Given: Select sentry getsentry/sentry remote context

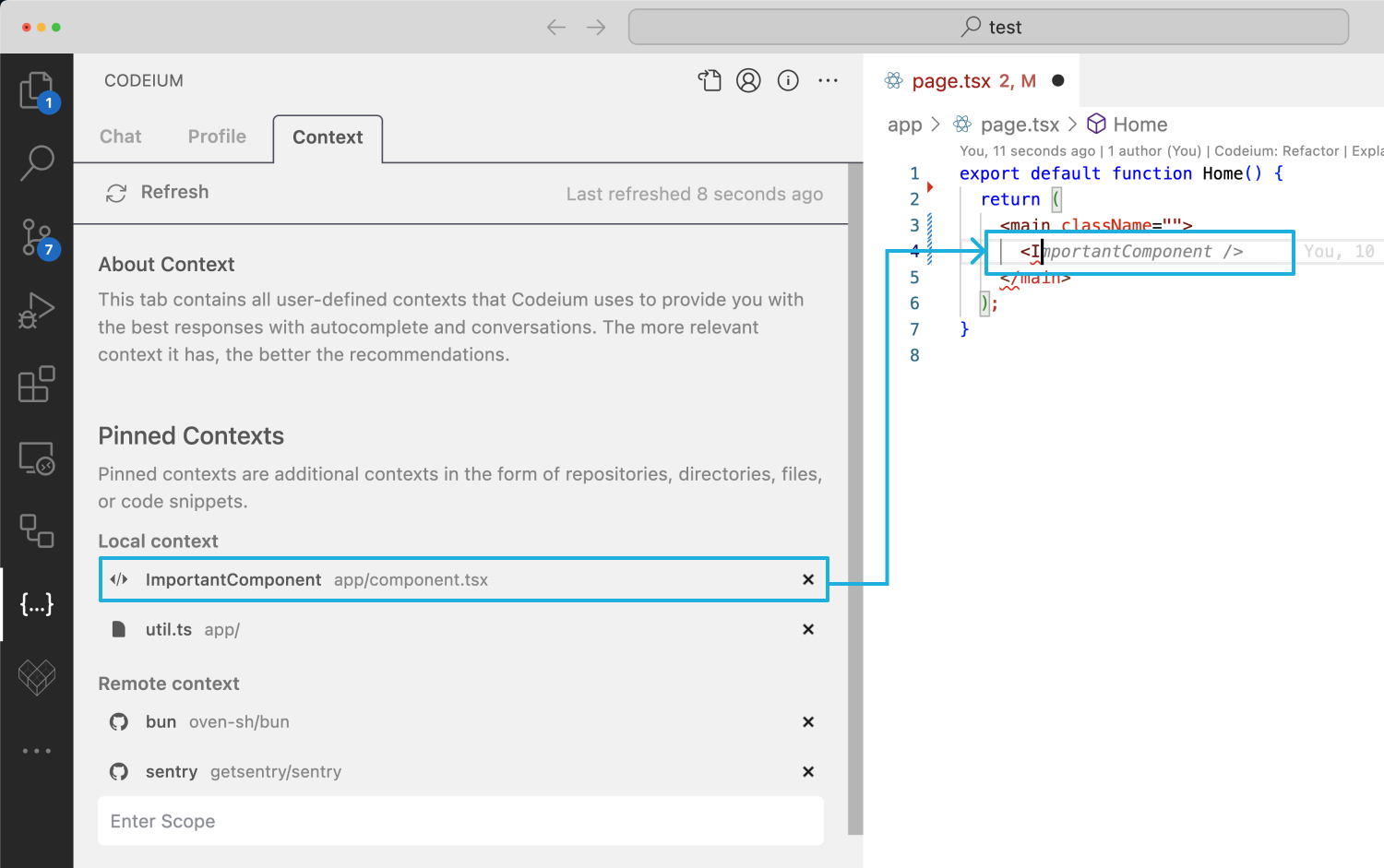Looking at the screenshot, I should pyautogui.click(x=461, y=771).
